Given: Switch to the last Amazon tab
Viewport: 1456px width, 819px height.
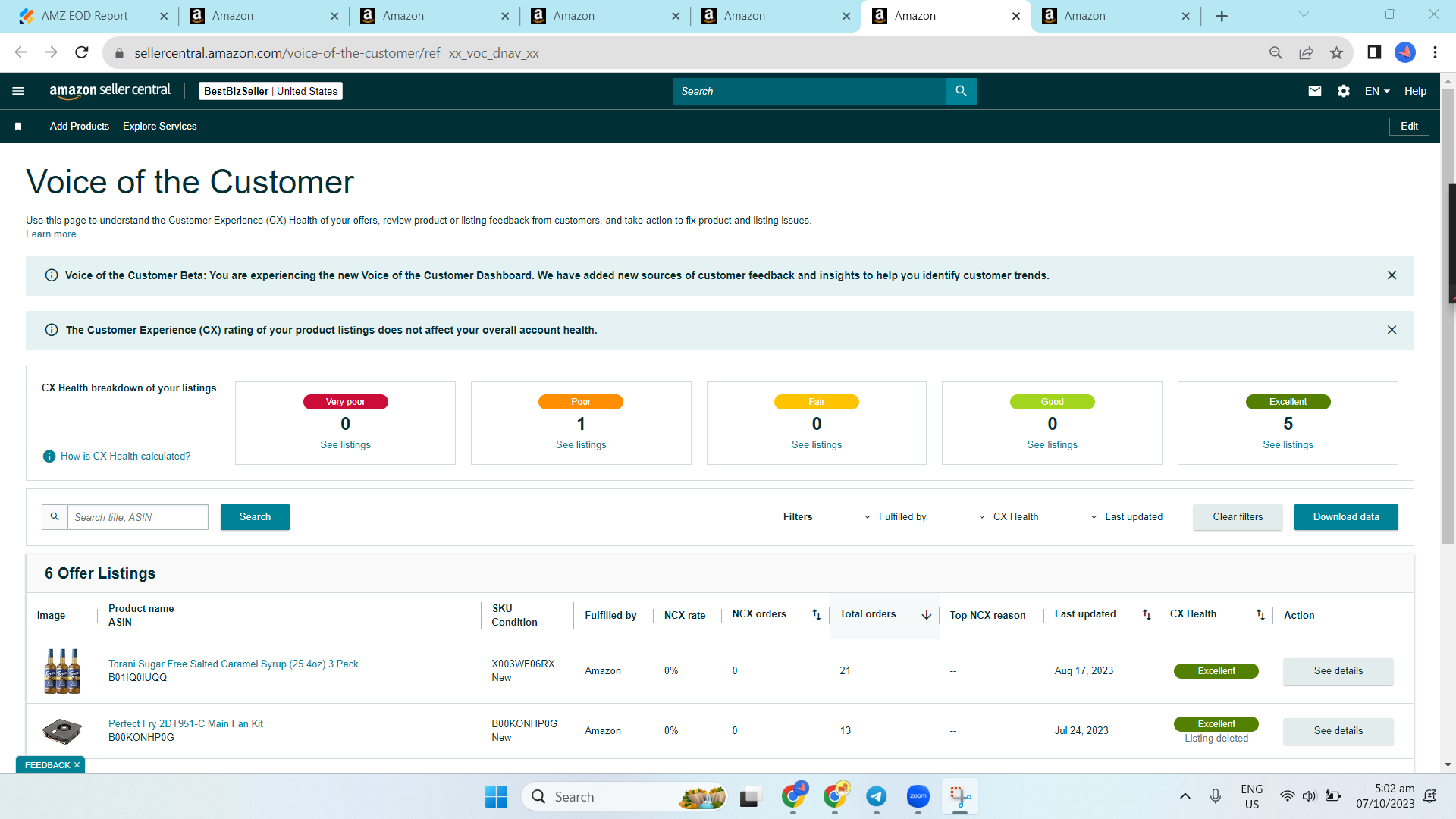Looking at the screenshot, I should pyautogui.click(x=1115, y=16).
